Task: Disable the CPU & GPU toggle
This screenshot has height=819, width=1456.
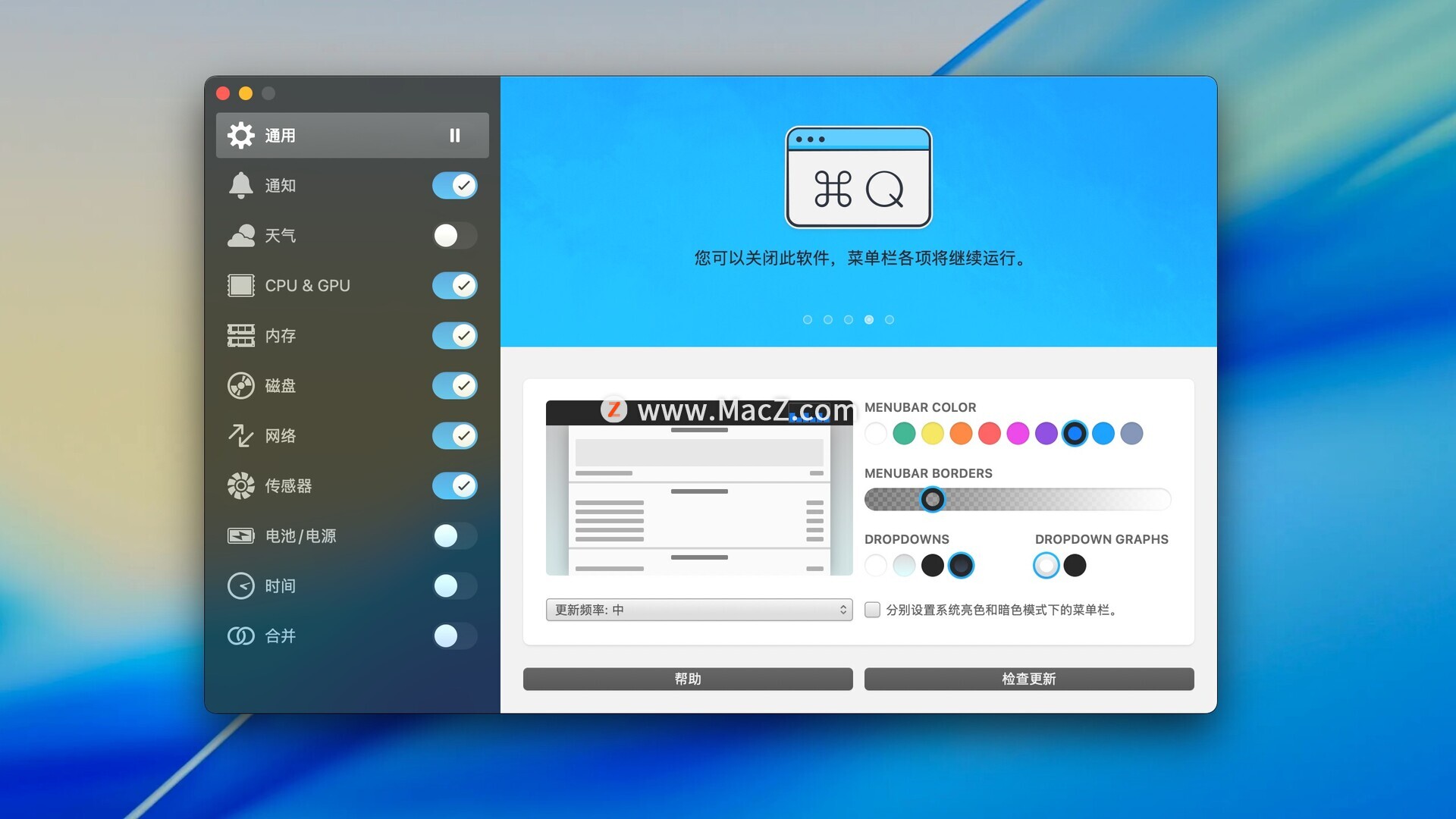Action: pos(454,286)
